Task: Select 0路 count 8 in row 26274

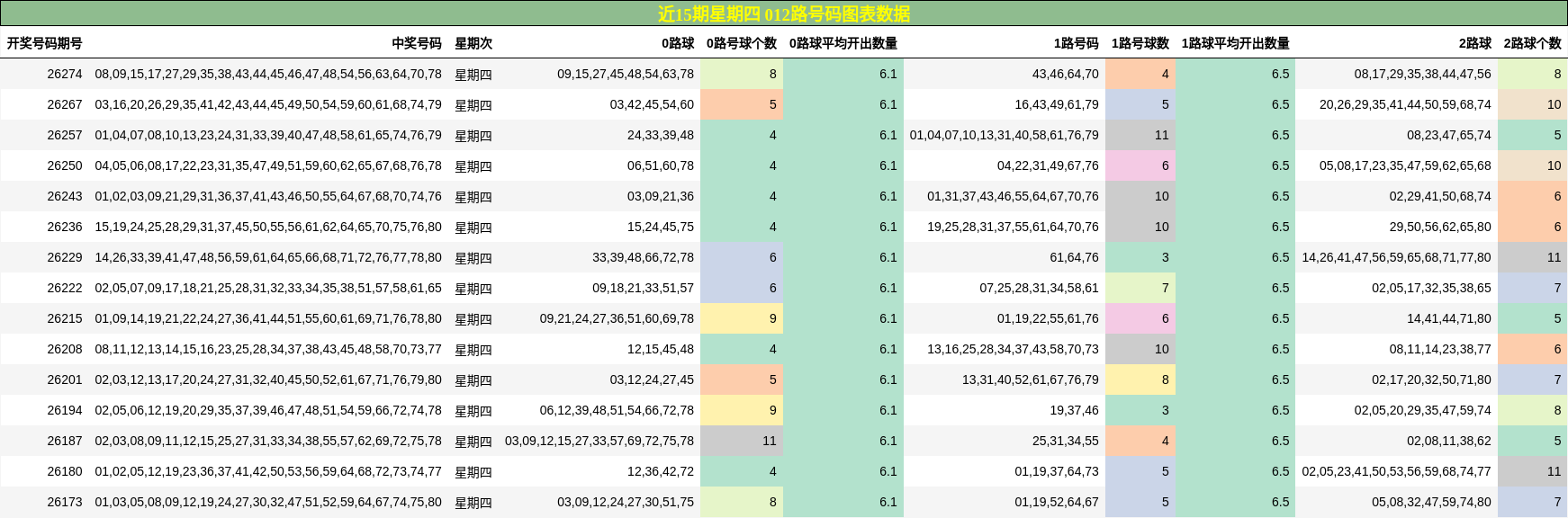Action: (742, 74)
